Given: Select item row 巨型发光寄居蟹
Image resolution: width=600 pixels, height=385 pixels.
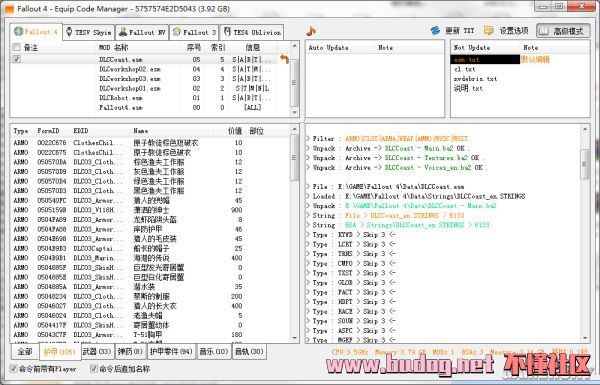Looking at the screenshot, I should click(150, 268).
